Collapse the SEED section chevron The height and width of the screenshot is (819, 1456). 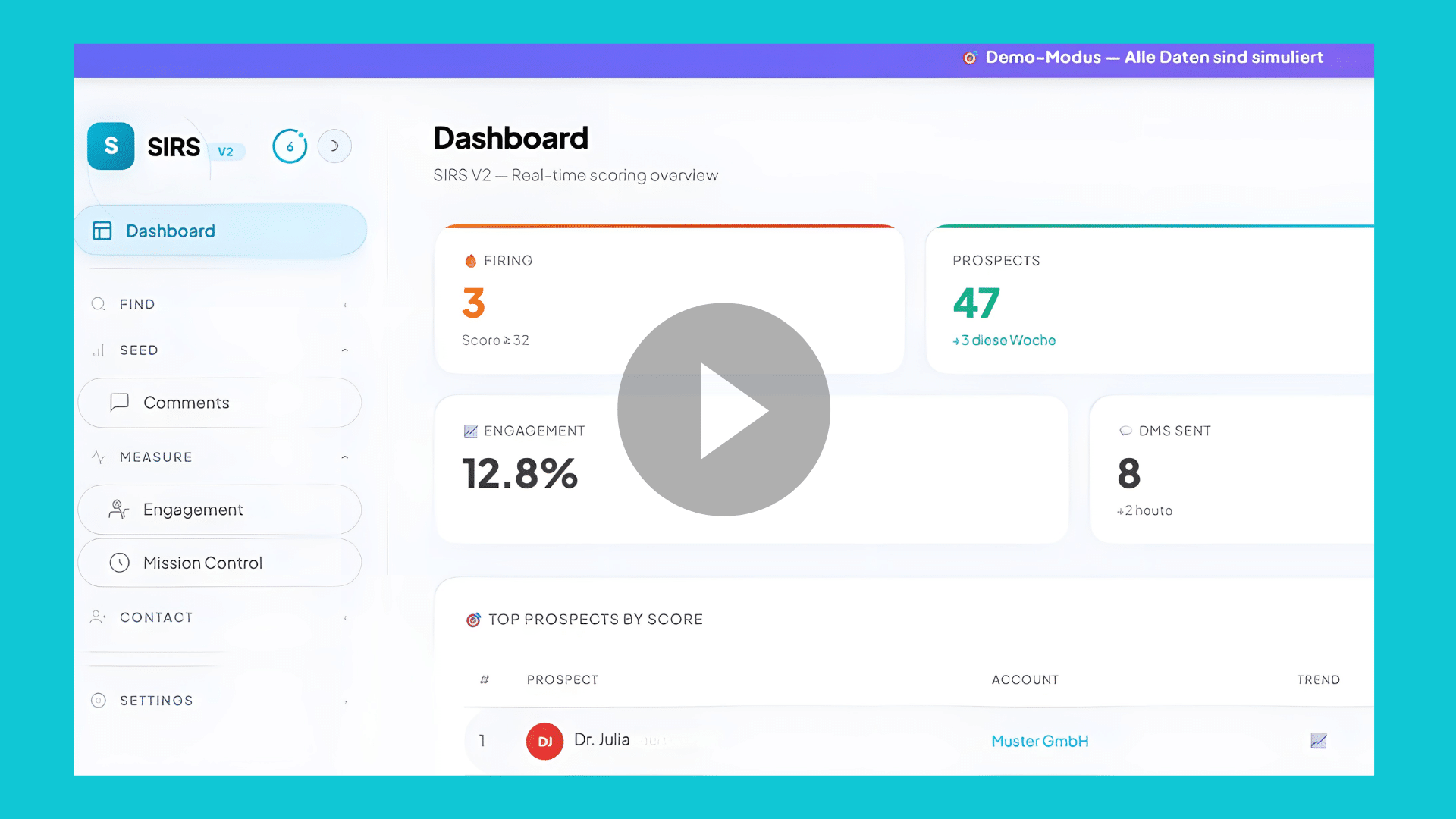345,350
